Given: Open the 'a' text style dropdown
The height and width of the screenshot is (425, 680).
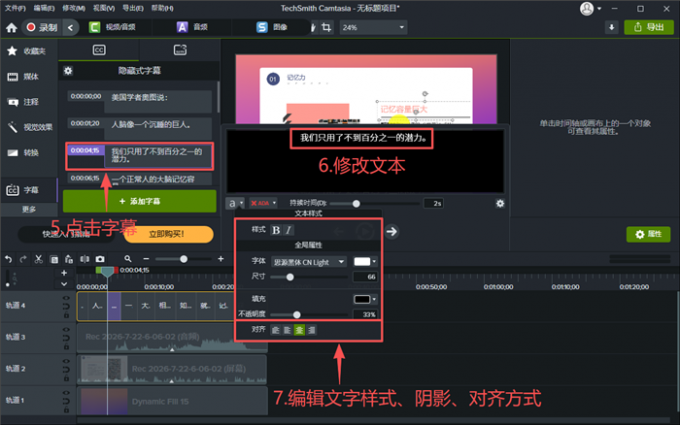Looking at the screenshot, I should point(235,203).
